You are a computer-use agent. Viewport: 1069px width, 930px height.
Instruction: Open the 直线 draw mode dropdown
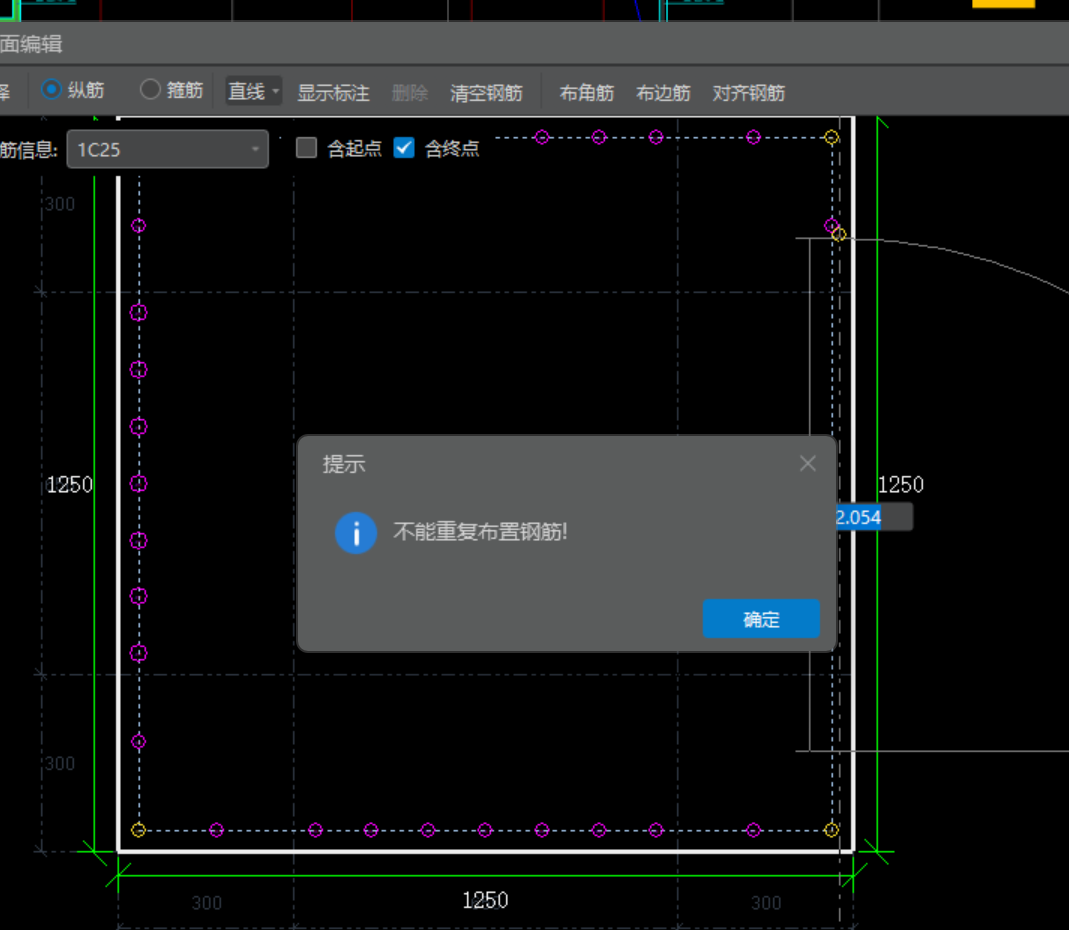pos(254,91)
